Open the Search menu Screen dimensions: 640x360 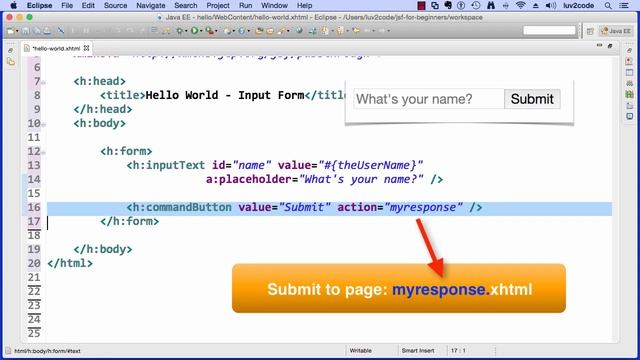click(x=186, y=5)
